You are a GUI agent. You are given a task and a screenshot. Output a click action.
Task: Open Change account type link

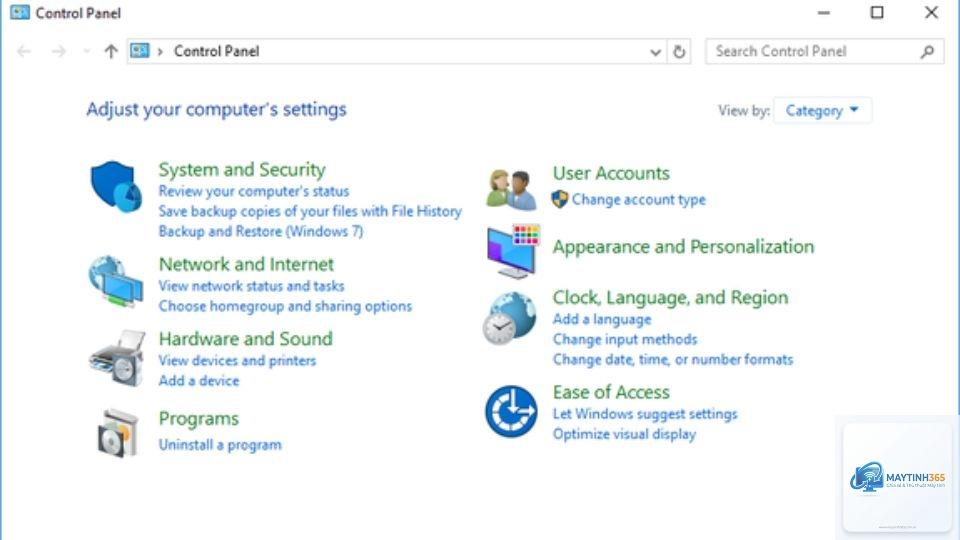(639, 200)
